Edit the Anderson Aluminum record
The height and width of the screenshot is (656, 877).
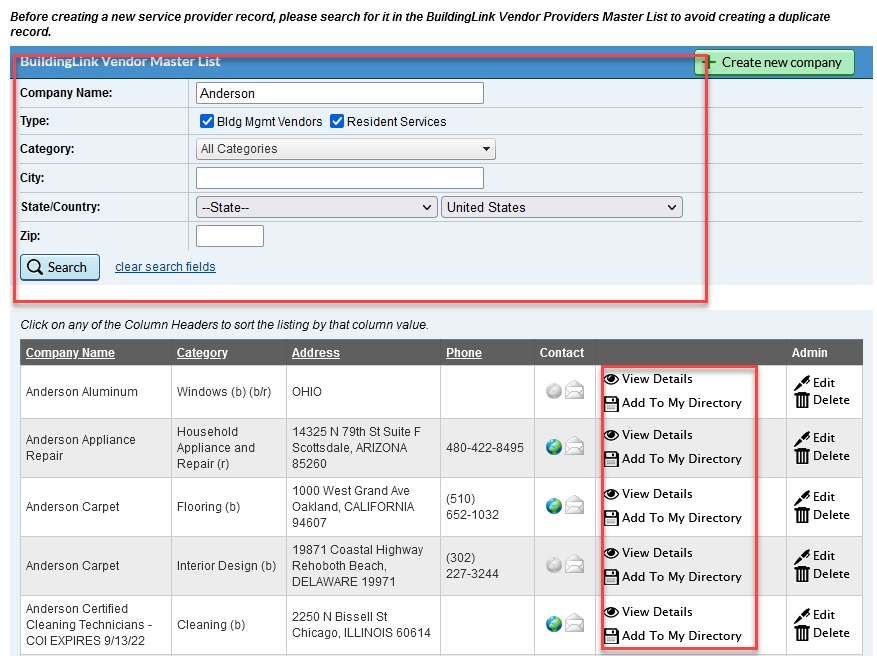click(815, 383)
